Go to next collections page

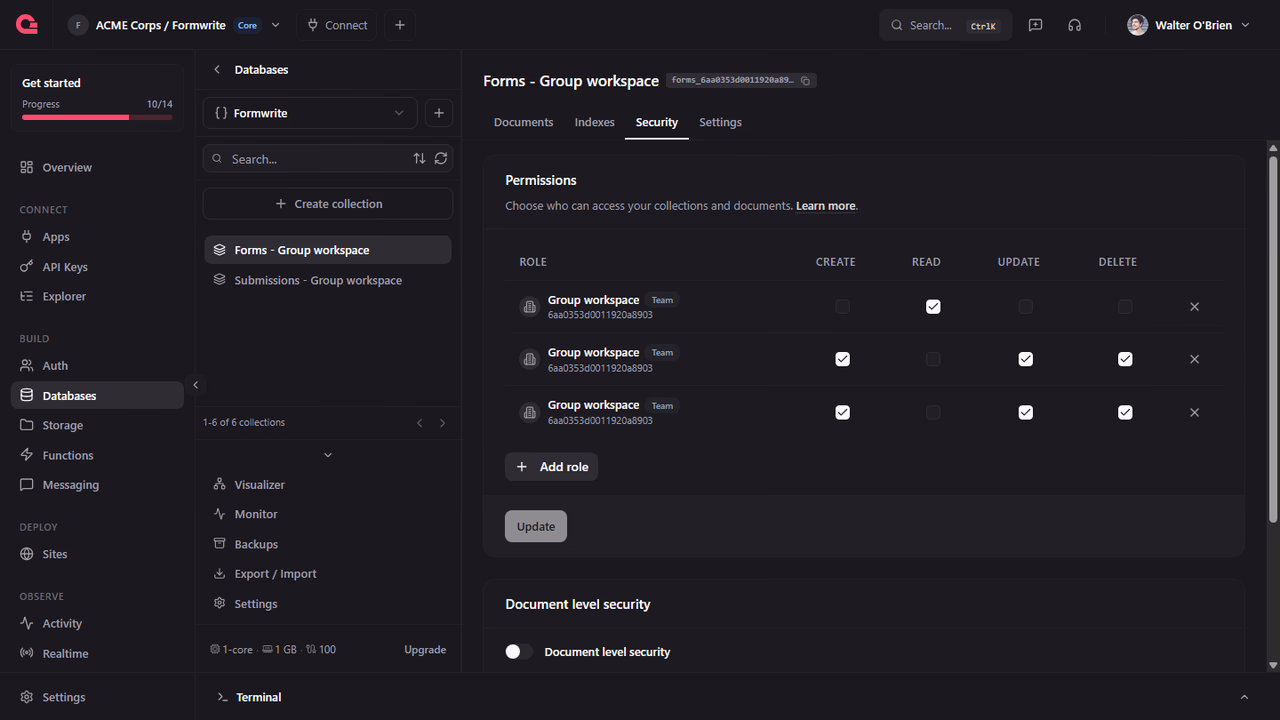pyautogui.click(x=442, y=423)
